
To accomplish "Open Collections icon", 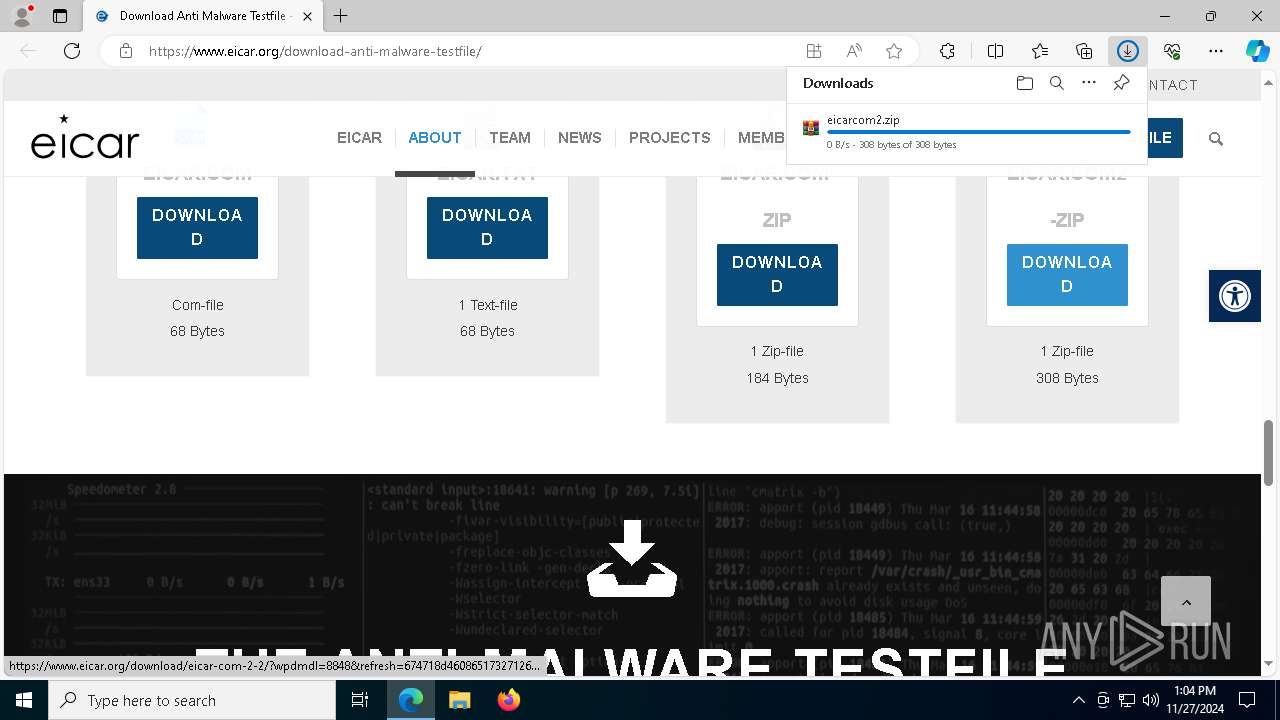I will (x=1084, y=51).
